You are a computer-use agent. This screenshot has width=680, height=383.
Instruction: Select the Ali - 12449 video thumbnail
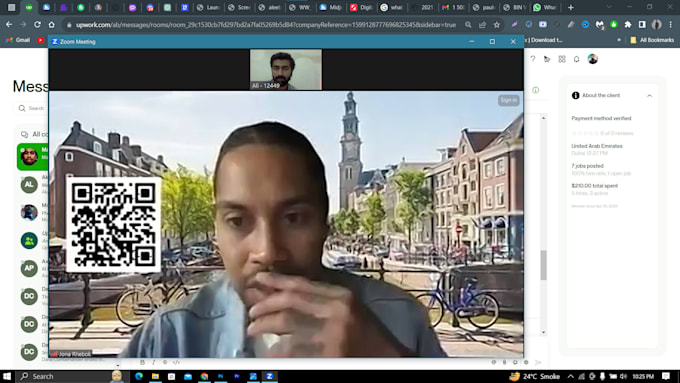pos(286,69)
